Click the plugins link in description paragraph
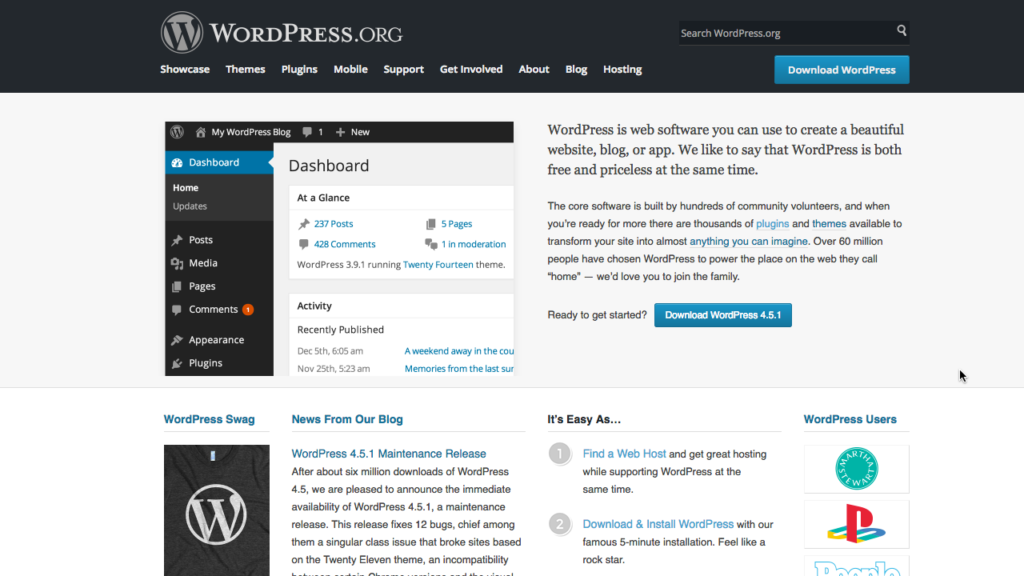 pyautogui.click(x=773, y=223)
